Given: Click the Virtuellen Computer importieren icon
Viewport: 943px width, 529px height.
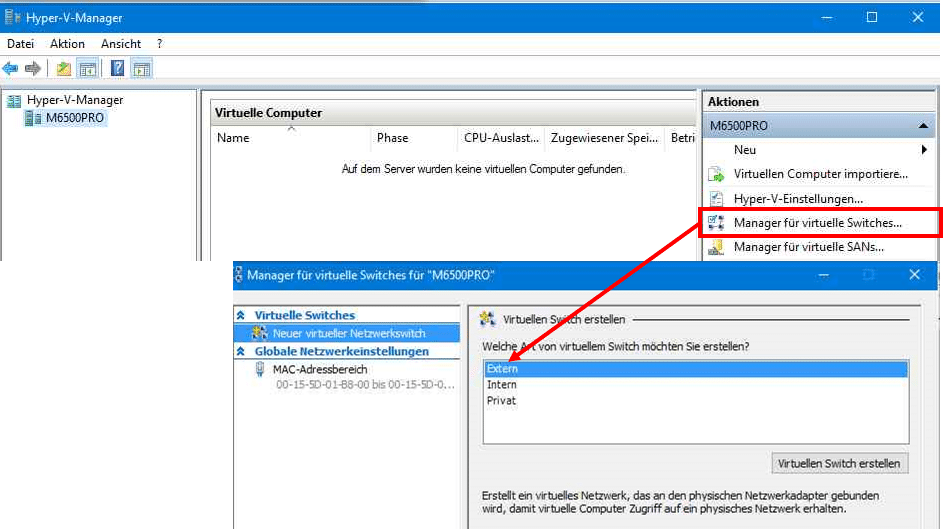Looking at the screenshot, I should coord(716,174).
